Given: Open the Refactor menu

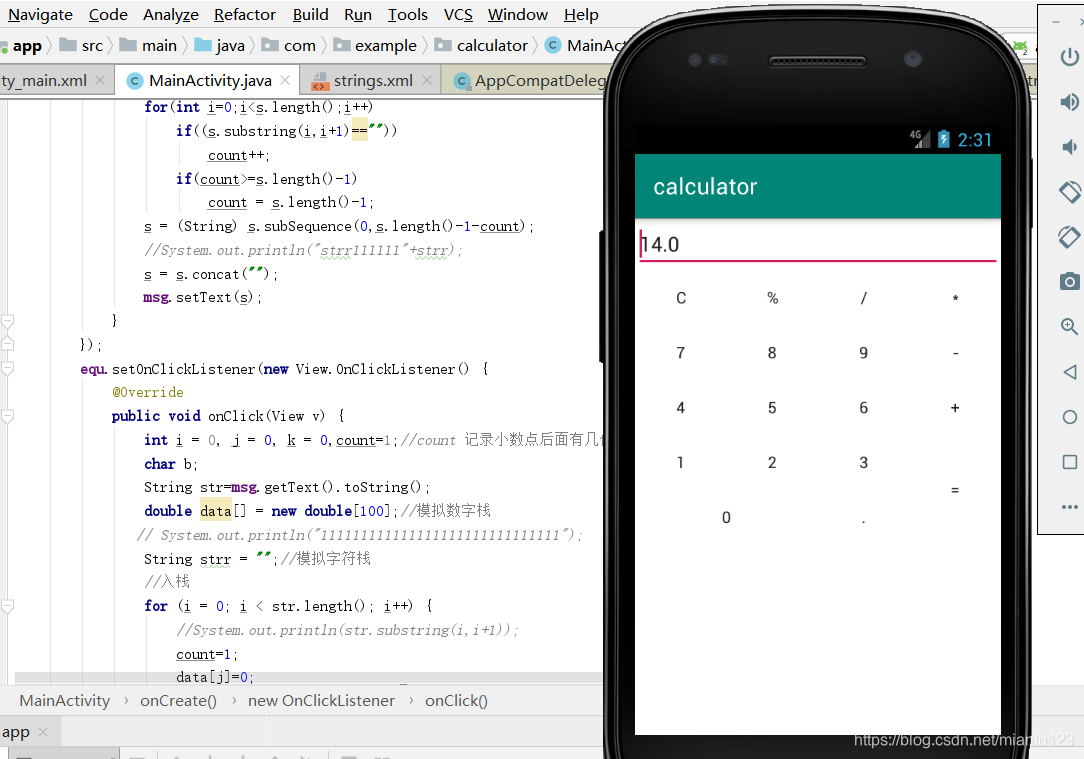Looking at the screenshot, I should [245, 15].
